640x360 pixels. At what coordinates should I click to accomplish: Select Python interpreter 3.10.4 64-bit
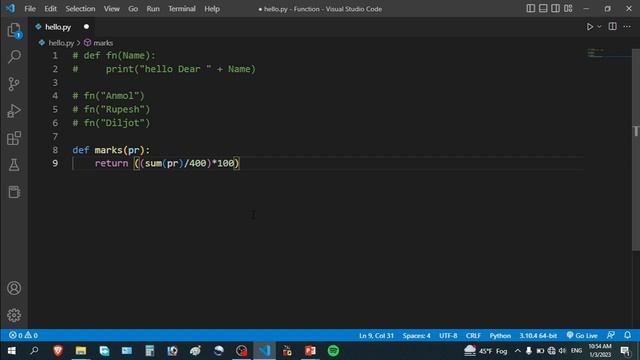click(538, 336)
